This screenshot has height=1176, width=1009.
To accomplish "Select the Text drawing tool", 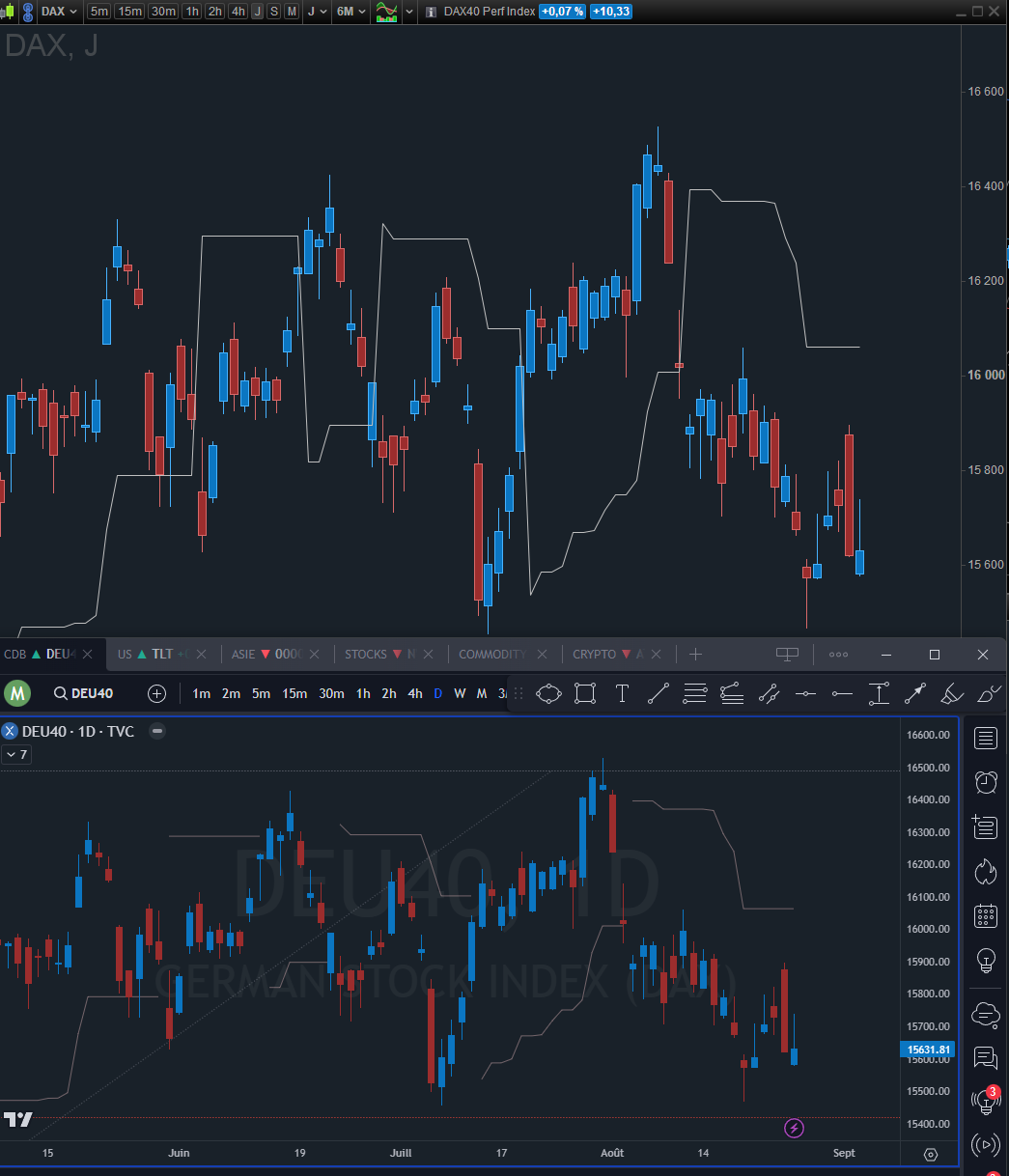I will pyautogui.click(x=622, y=693).
